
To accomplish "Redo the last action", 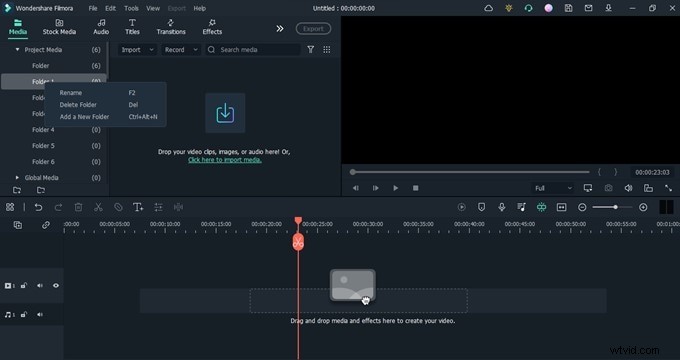I will (58, 207).
